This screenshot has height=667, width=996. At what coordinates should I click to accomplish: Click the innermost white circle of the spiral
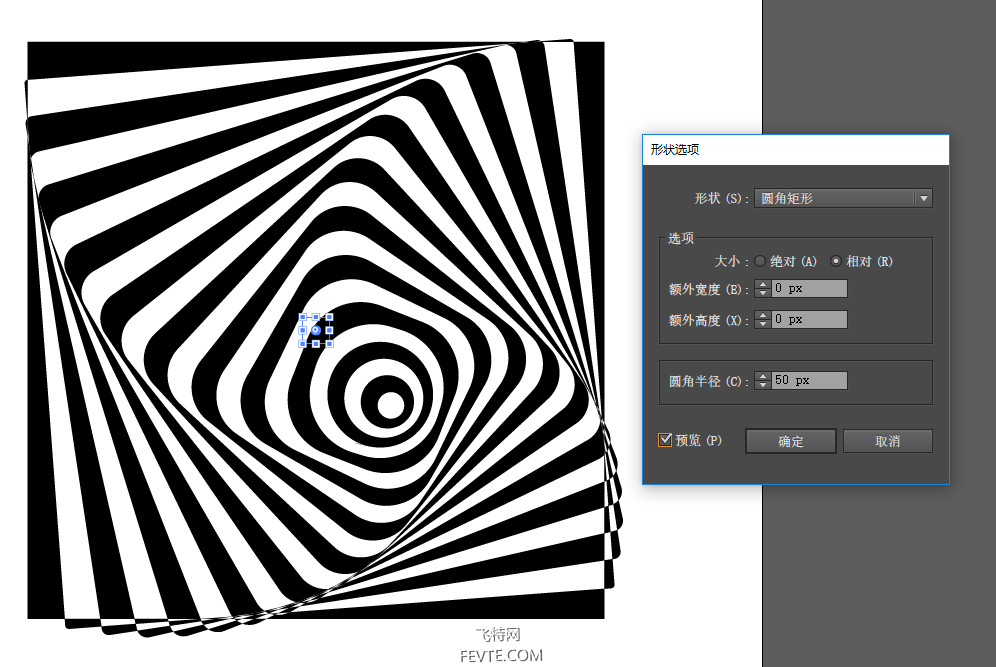pos(391,405)
